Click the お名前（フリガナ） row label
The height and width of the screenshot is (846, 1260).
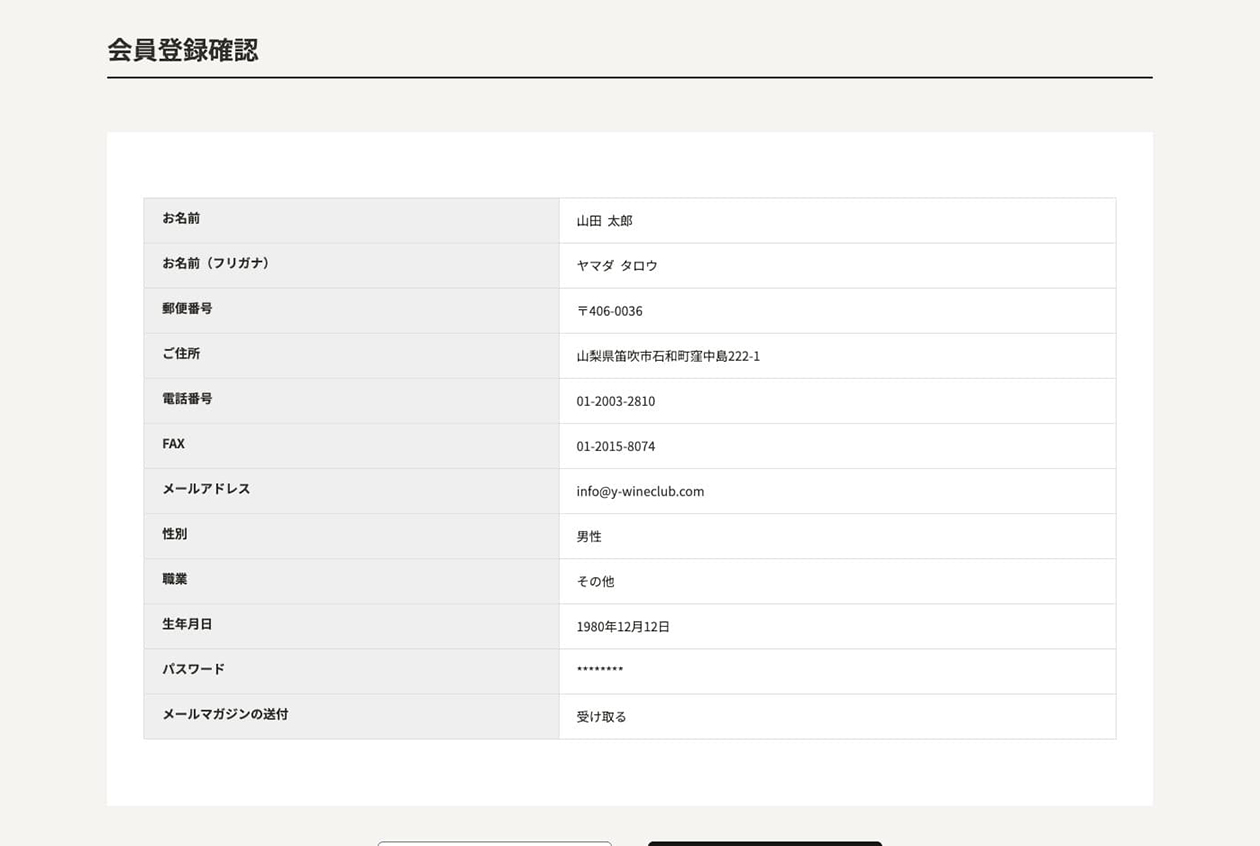coord(216,263)
